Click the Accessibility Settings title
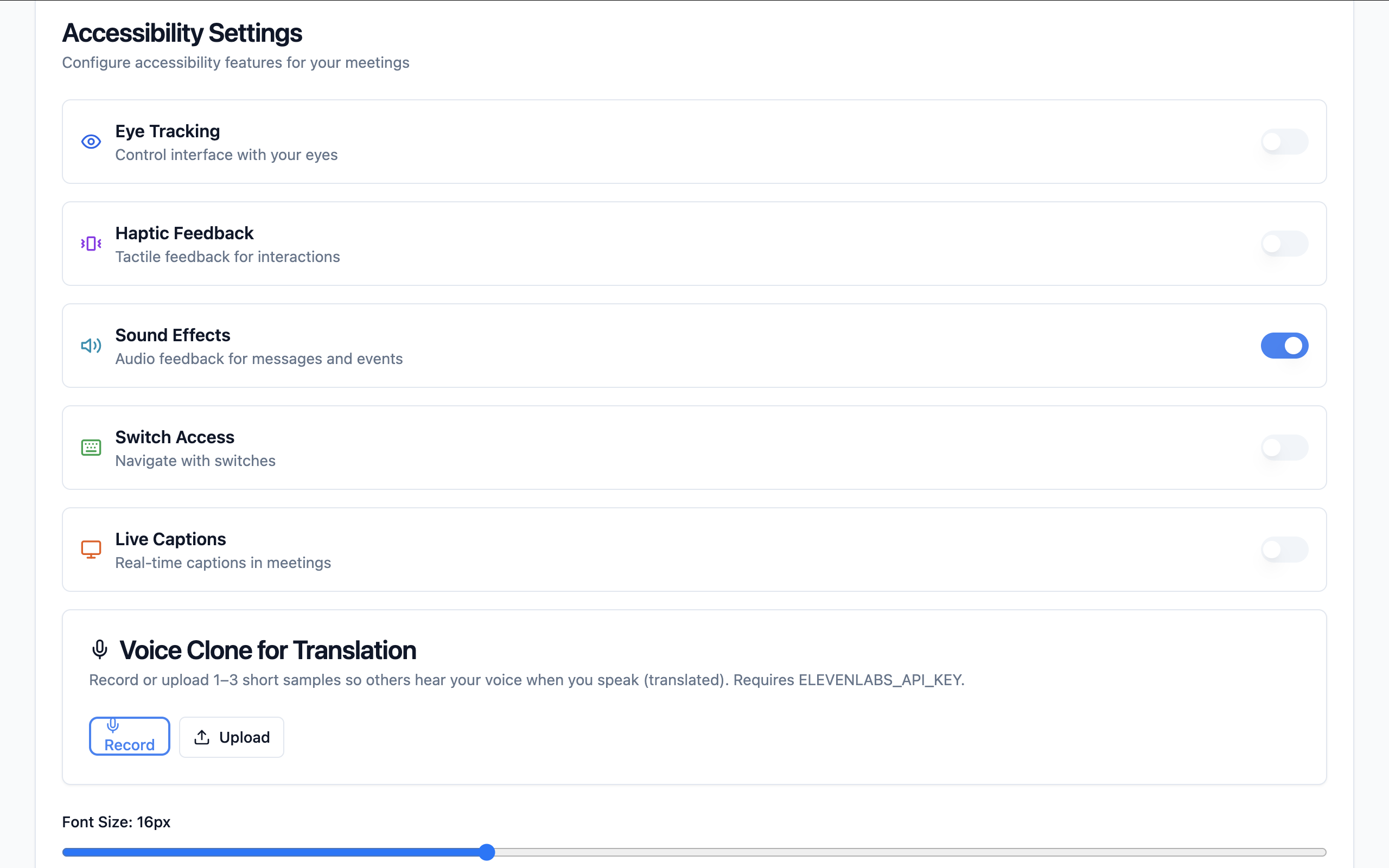Image resolution: width=1389 pixels, height=868 pixels. click(x=182, y=33)
